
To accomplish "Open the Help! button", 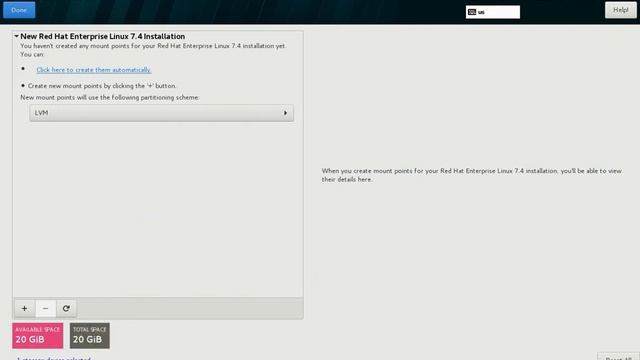I will pyautogui.click(x=620, y=10).
